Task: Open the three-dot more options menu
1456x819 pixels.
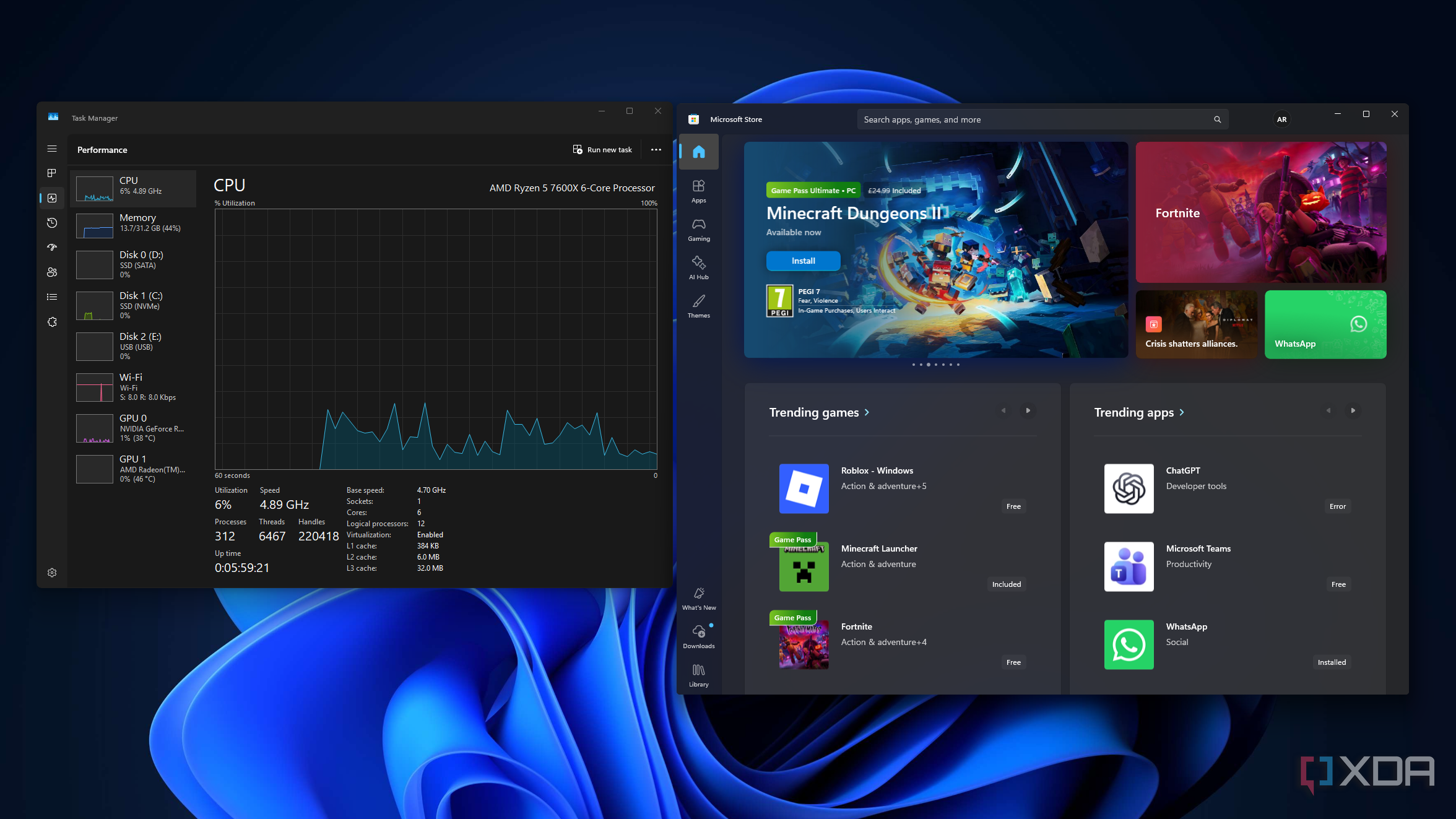Action: point(656,150)
